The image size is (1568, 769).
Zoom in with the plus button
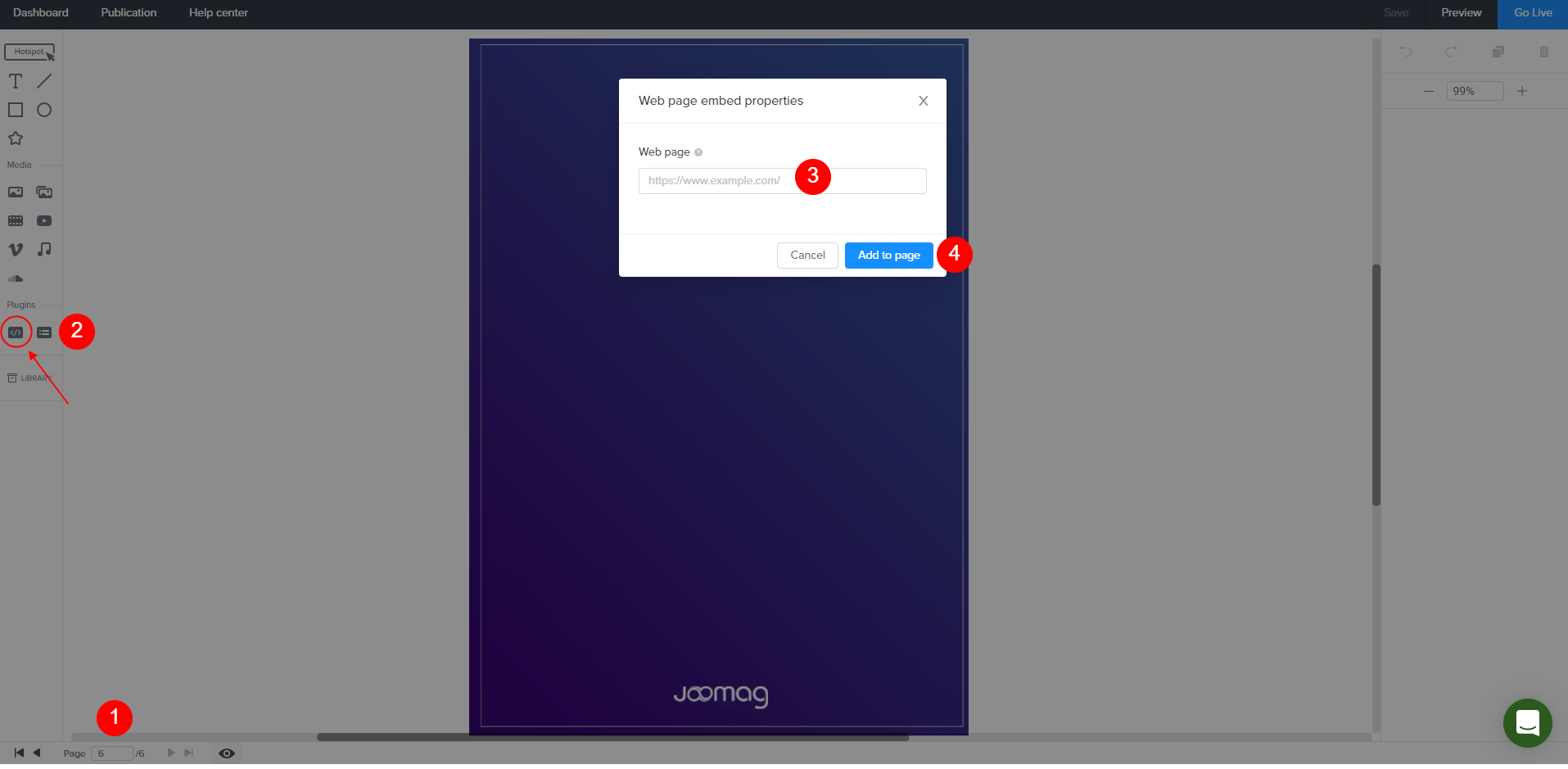point(1522,91)
